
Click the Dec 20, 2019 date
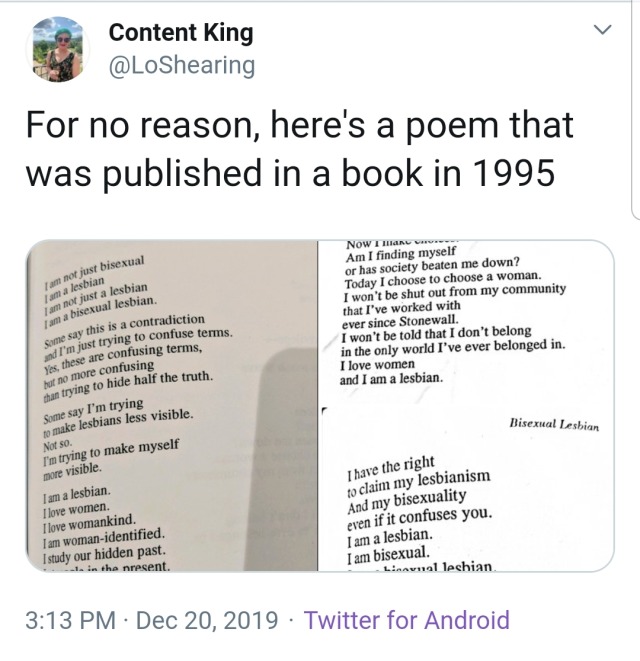pyautogui.click(x=207, y=620)
